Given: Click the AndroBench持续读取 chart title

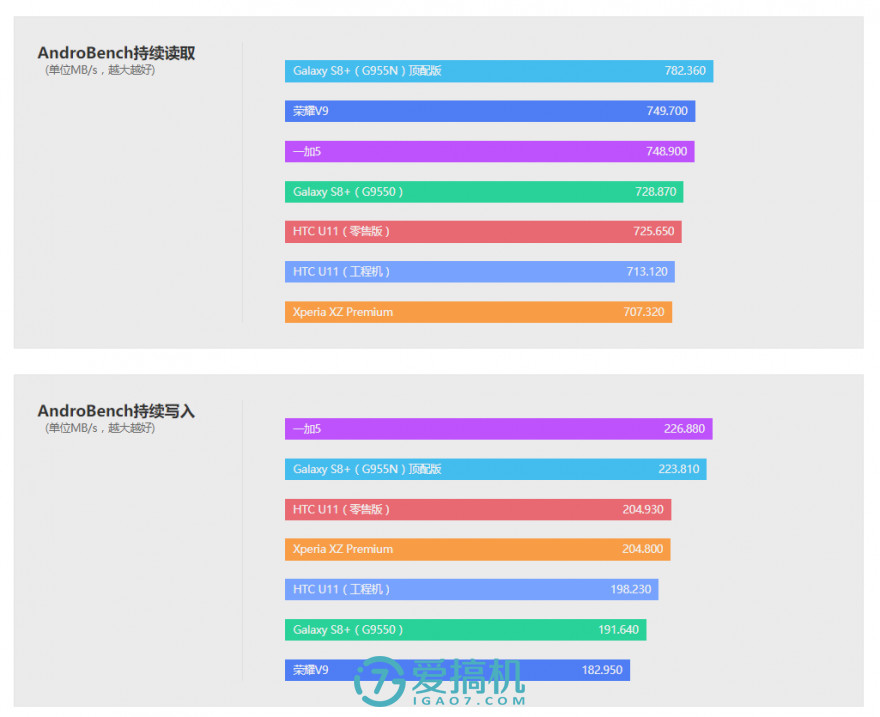Looking at the screenshot, I should tap(115, 53).
